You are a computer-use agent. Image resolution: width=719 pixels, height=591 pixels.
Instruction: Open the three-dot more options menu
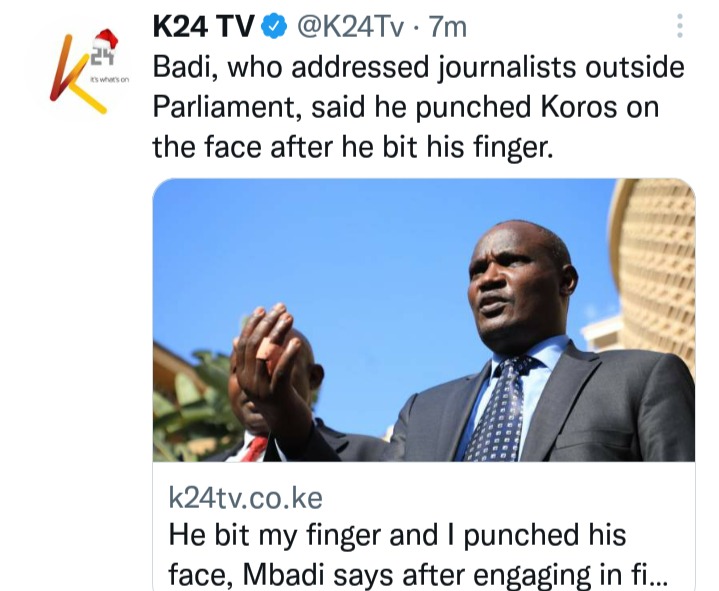(680, 26)
